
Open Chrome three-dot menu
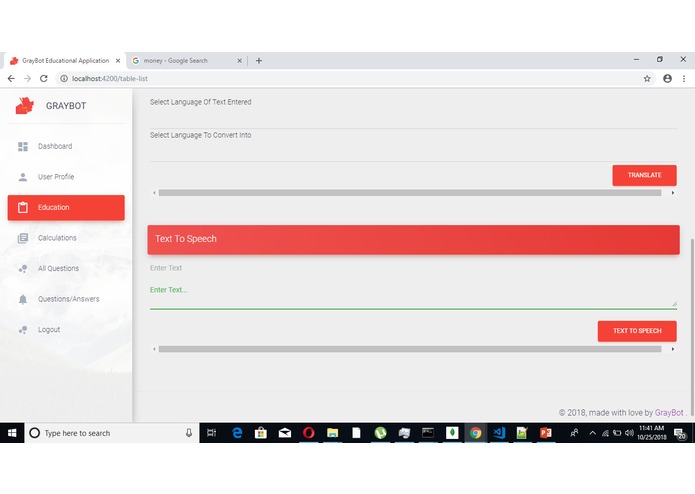684,78
